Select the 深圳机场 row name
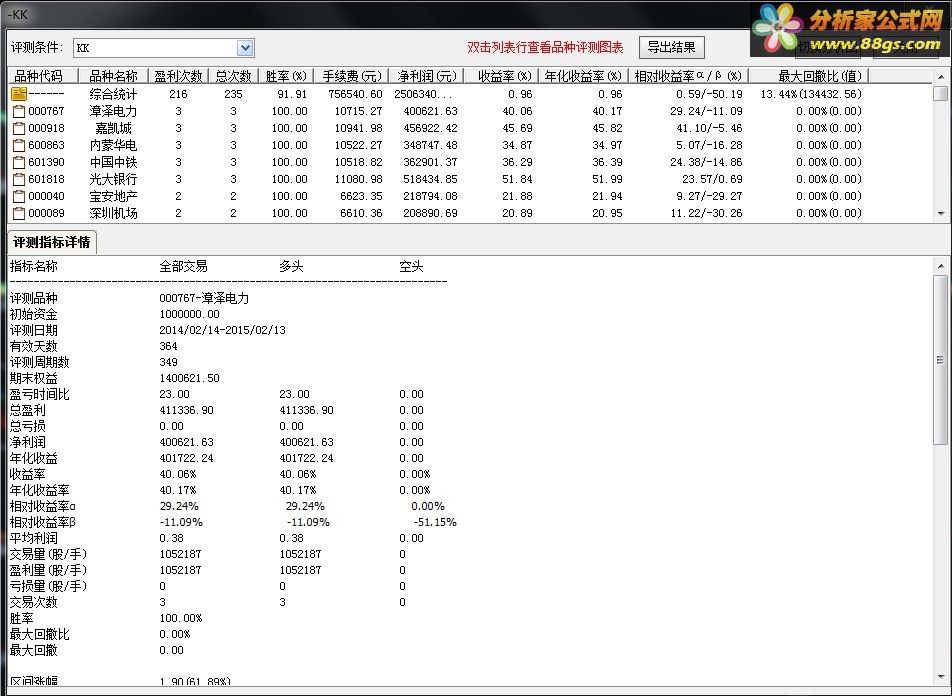Viewport: 952px width, 696px height. [114, 213]
